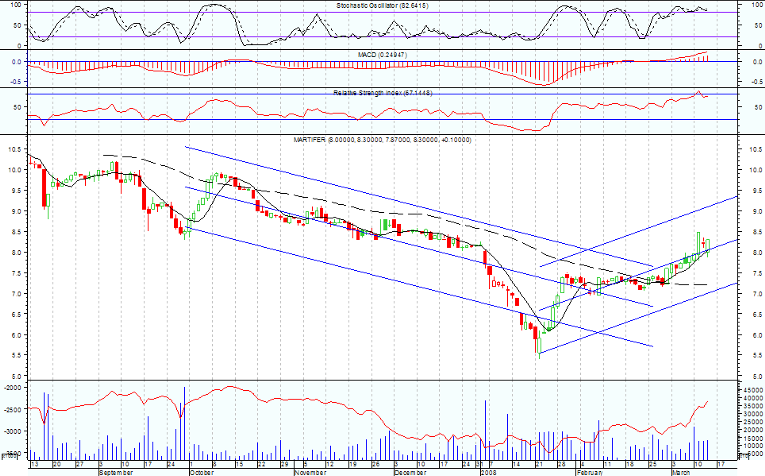Click the 30000 volume axis value
765x476 pixels.
(753, 414)
